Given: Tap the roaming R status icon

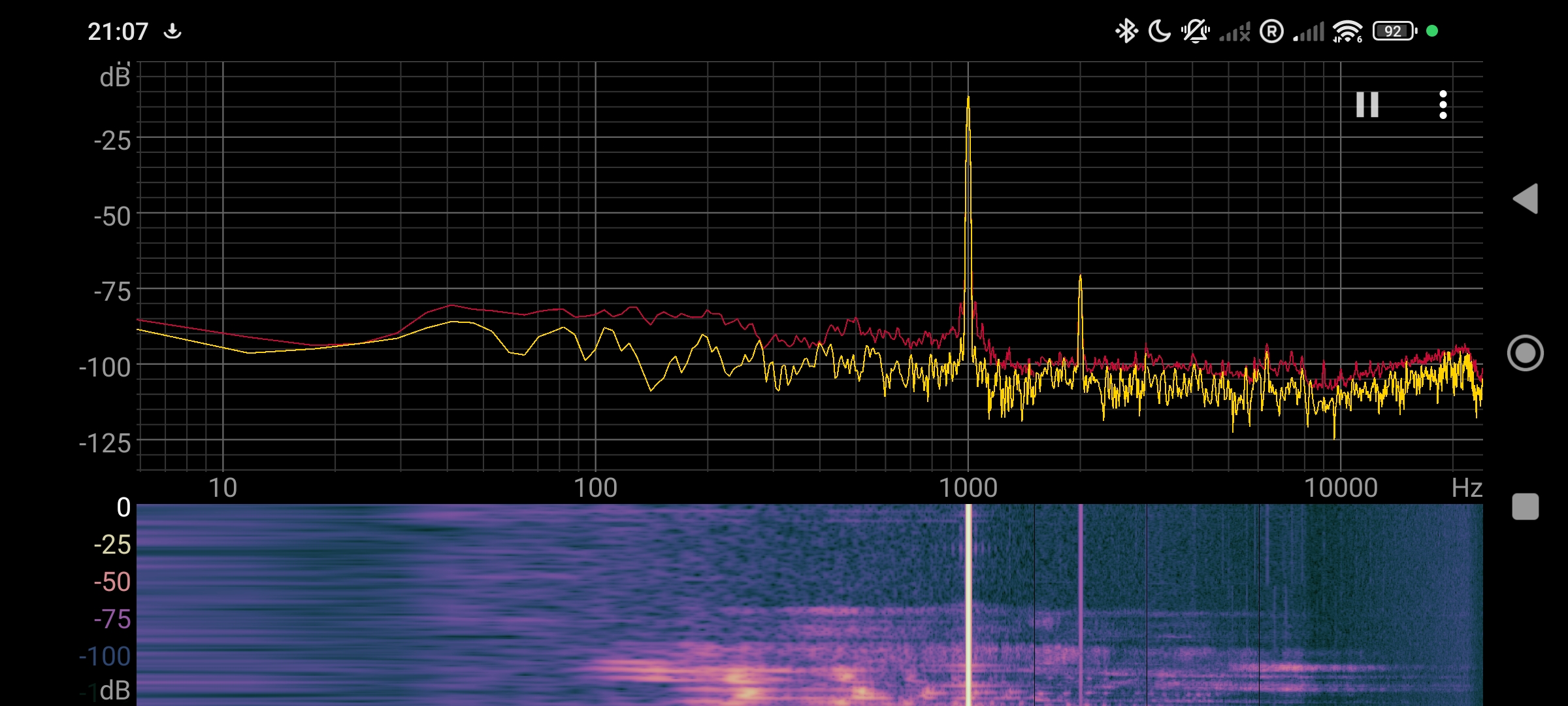Looking at the screenshot, I should coord(1271,31).
